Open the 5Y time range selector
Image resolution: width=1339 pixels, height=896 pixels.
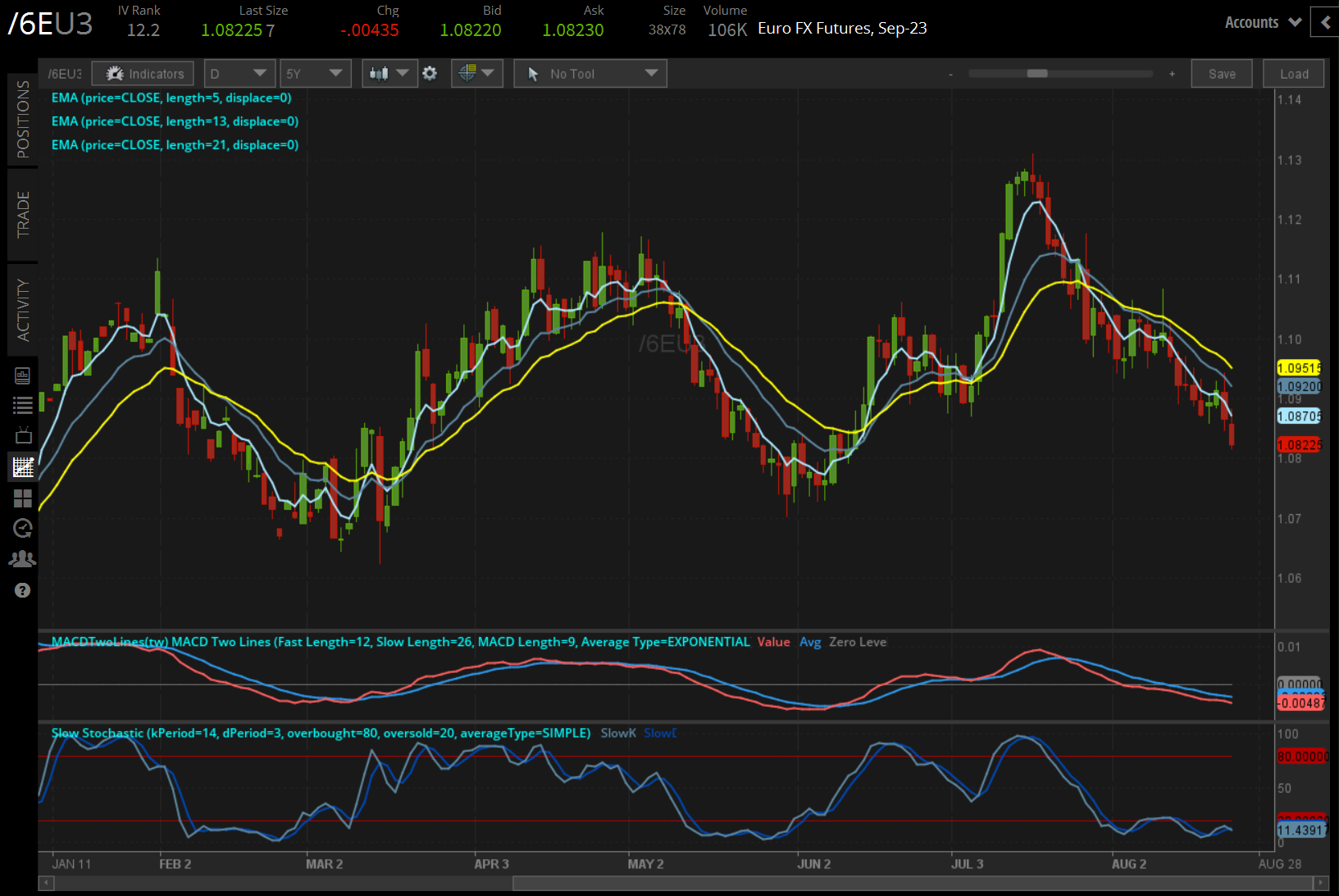point(315,74)
